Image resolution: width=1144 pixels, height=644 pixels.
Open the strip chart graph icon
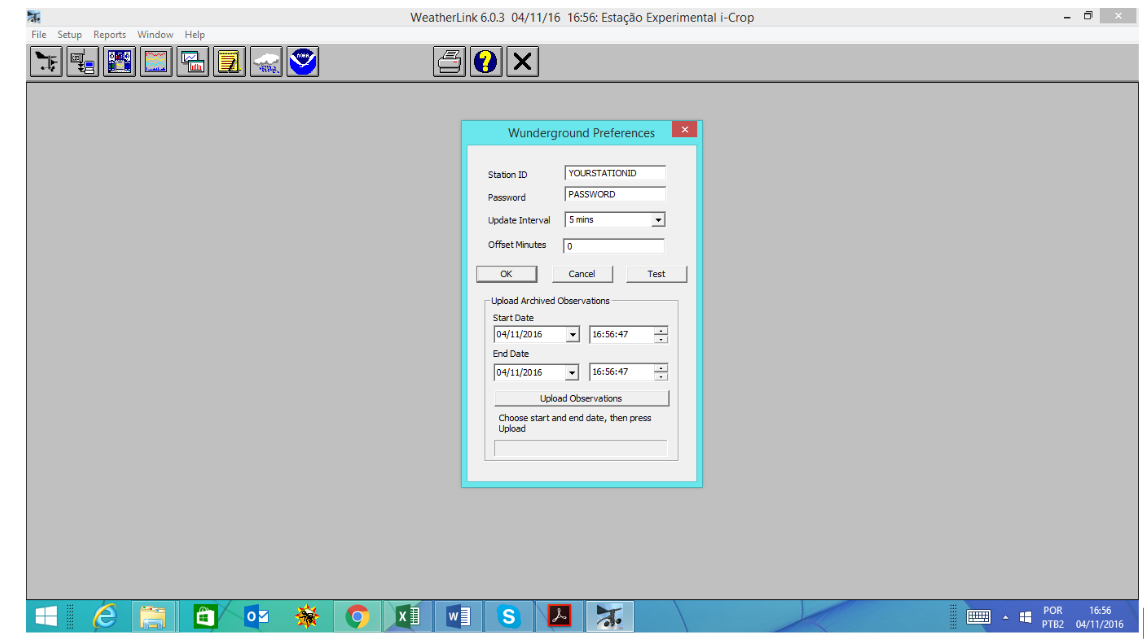coord(156,62)
